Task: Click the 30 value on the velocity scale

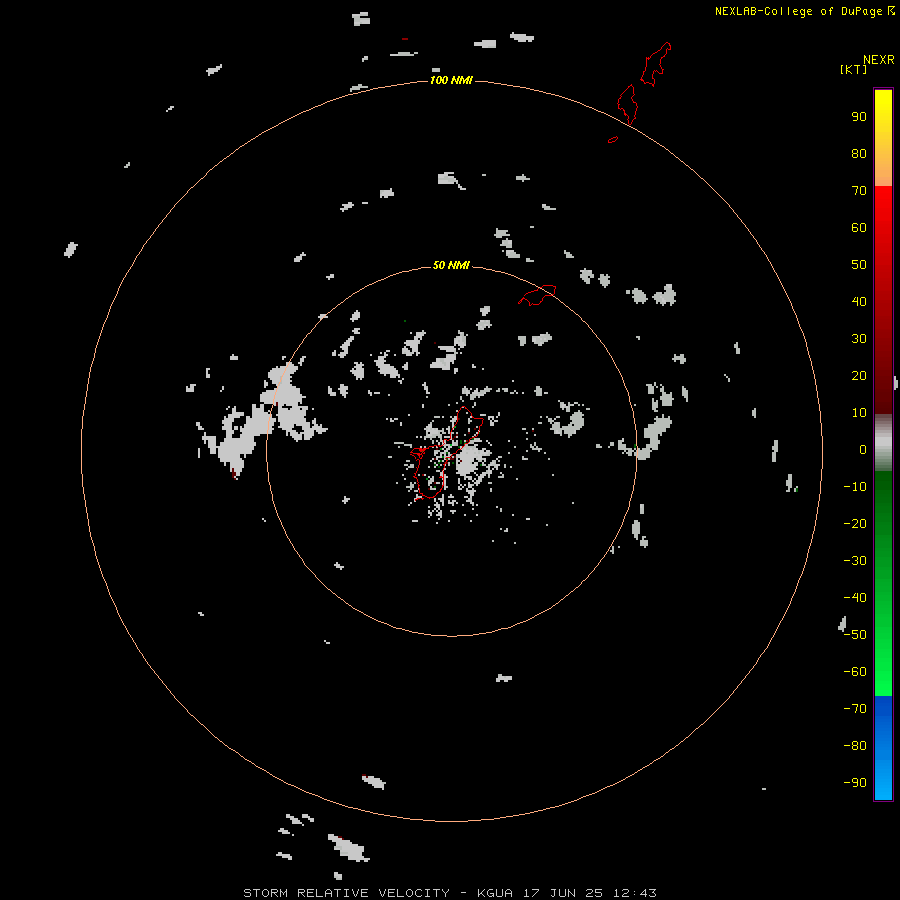Action: 859,339
